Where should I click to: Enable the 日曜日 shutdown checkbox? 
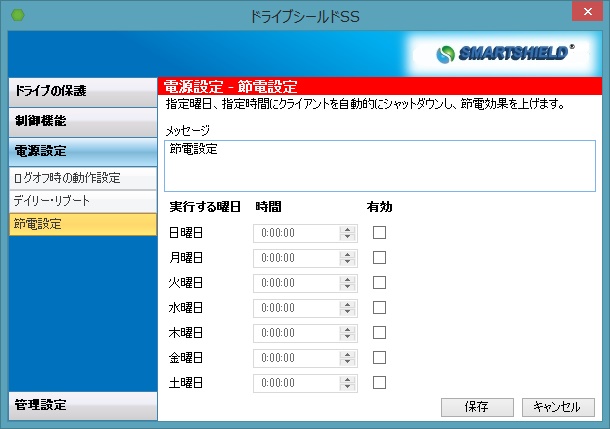[x=379, y=232]
